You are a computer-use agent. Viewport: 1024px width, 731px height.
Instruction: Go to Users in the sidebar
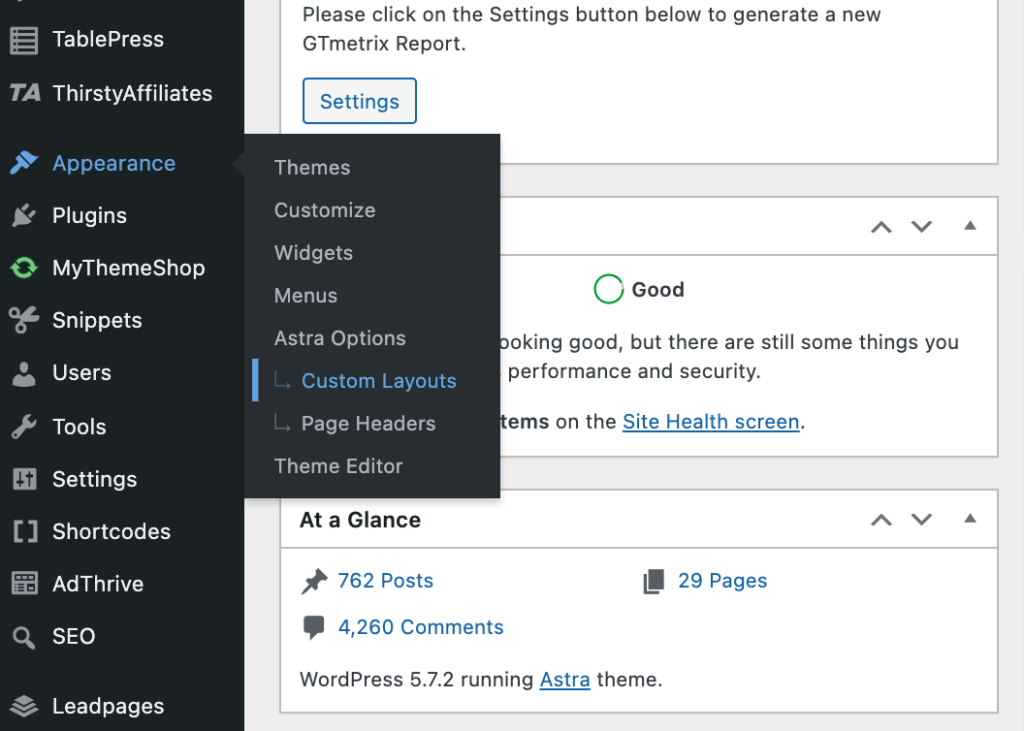point(82,373)
